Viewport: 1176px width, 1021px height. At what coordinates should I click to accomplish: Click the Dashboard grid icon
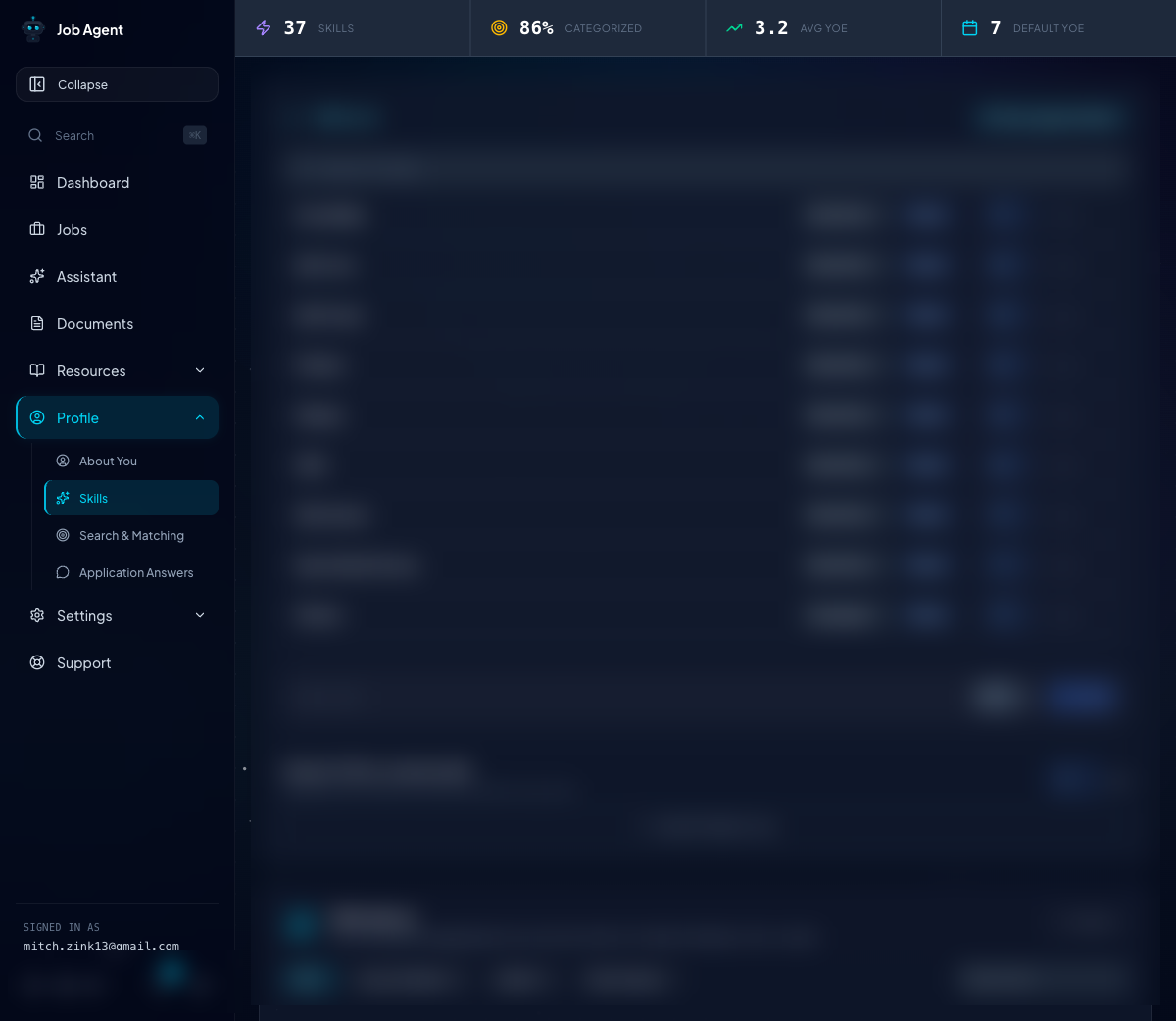(x=37, y=182)
